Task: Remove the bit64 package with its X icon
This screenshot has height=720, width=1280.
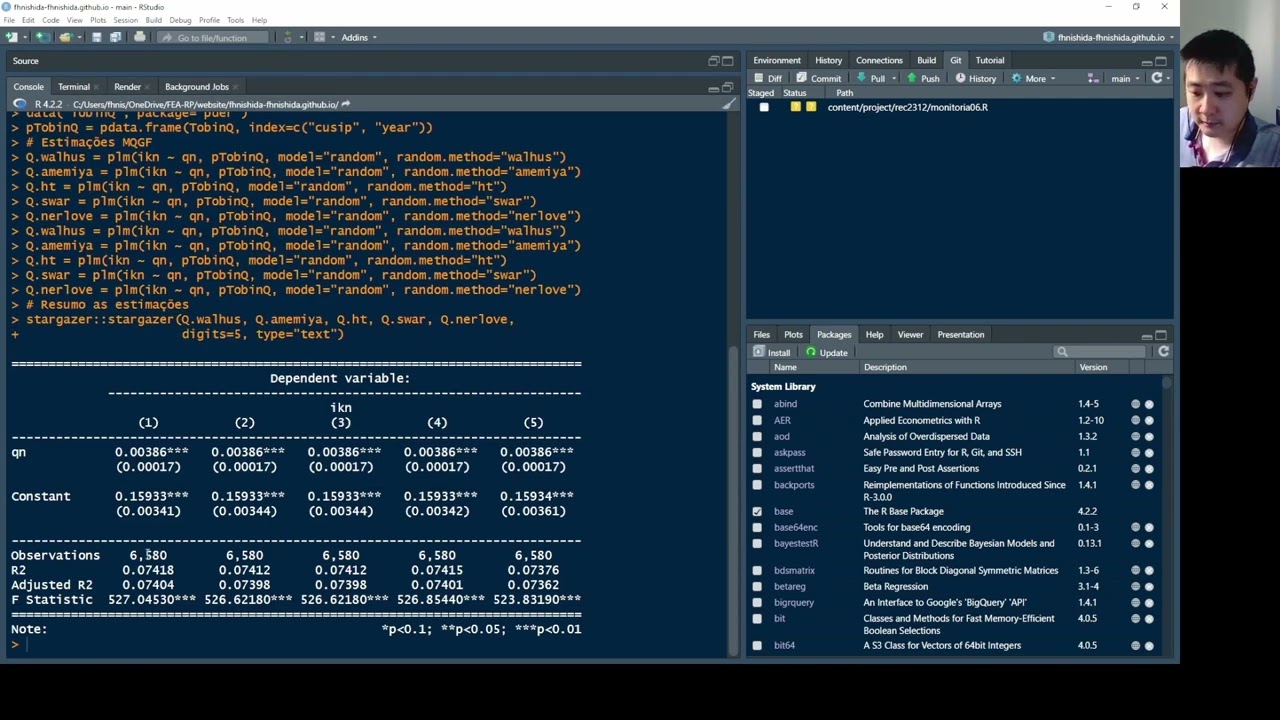Action: pos(1149,645)
